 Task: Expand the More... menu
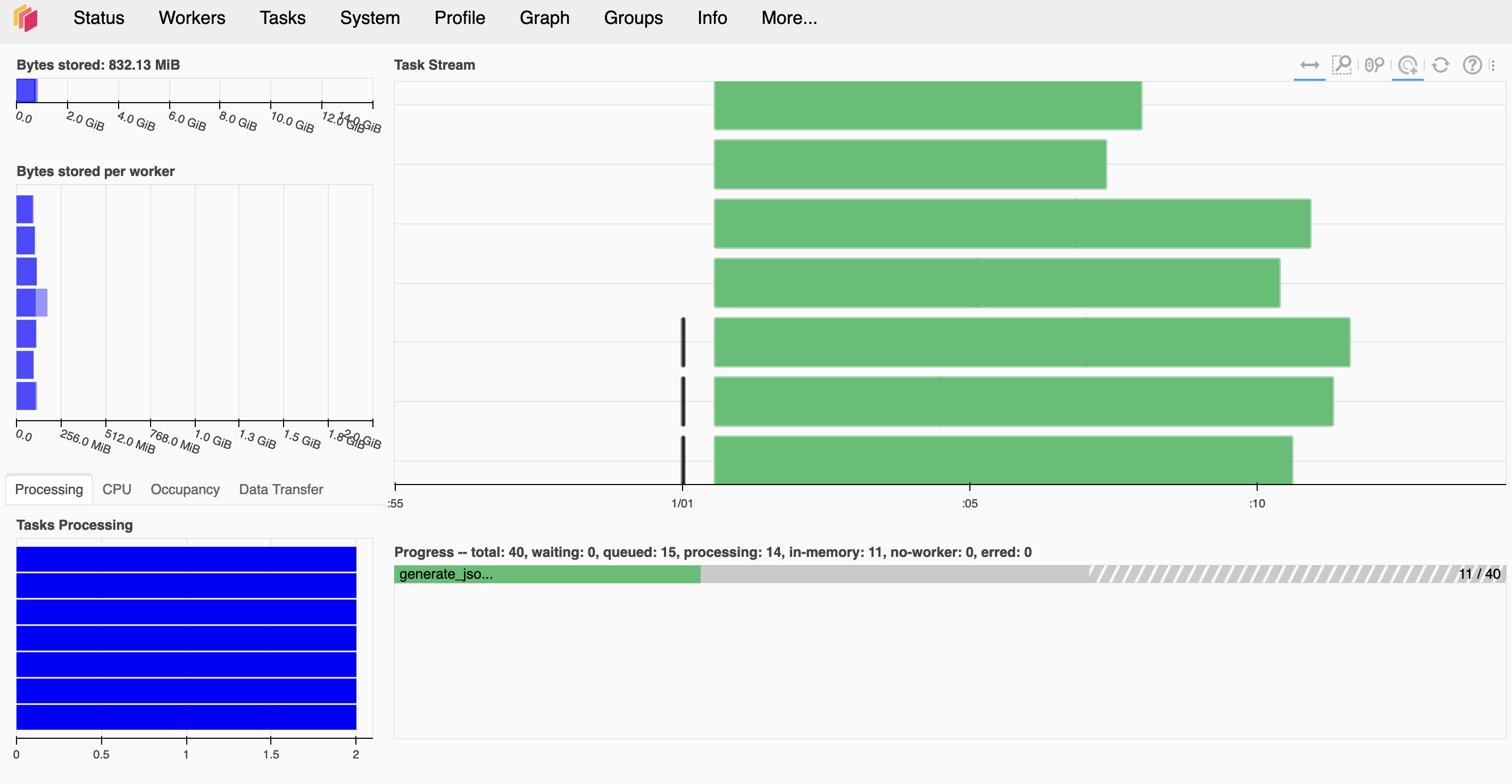click(788, 18)
